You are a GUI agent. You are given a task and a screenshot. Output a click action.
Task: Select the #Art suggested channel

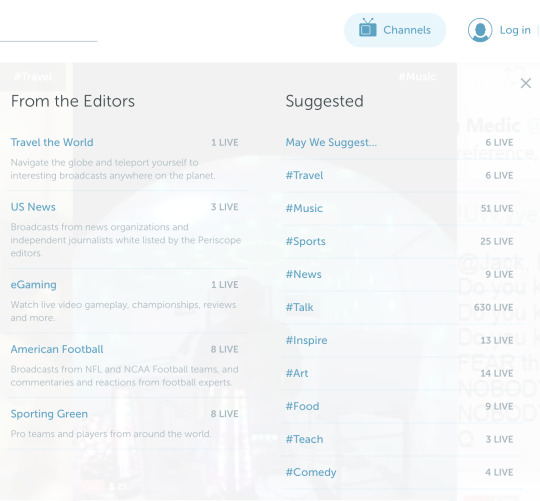(x=297, y=373)
